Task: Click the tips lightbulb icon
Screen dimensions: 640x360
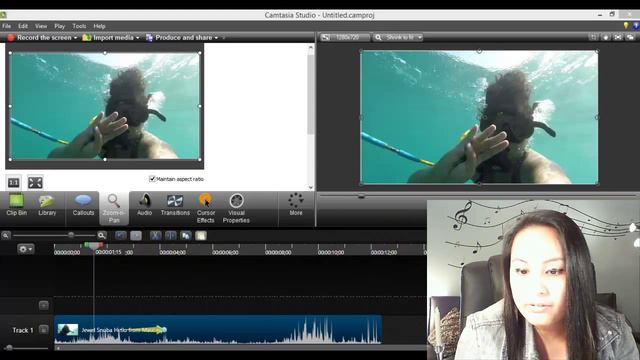Action: (626, 25)
